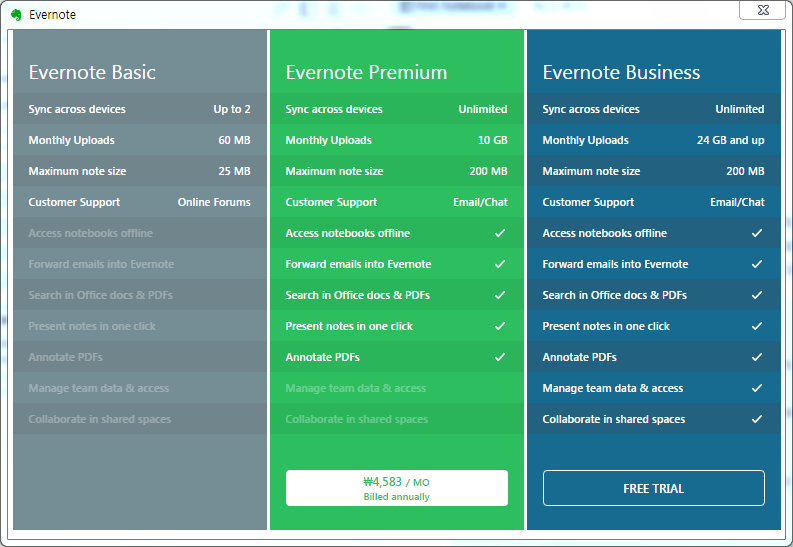Screen dimensions: 793x547
Task: Click Basic 'Customer Support' label
Action: [74, 202]
